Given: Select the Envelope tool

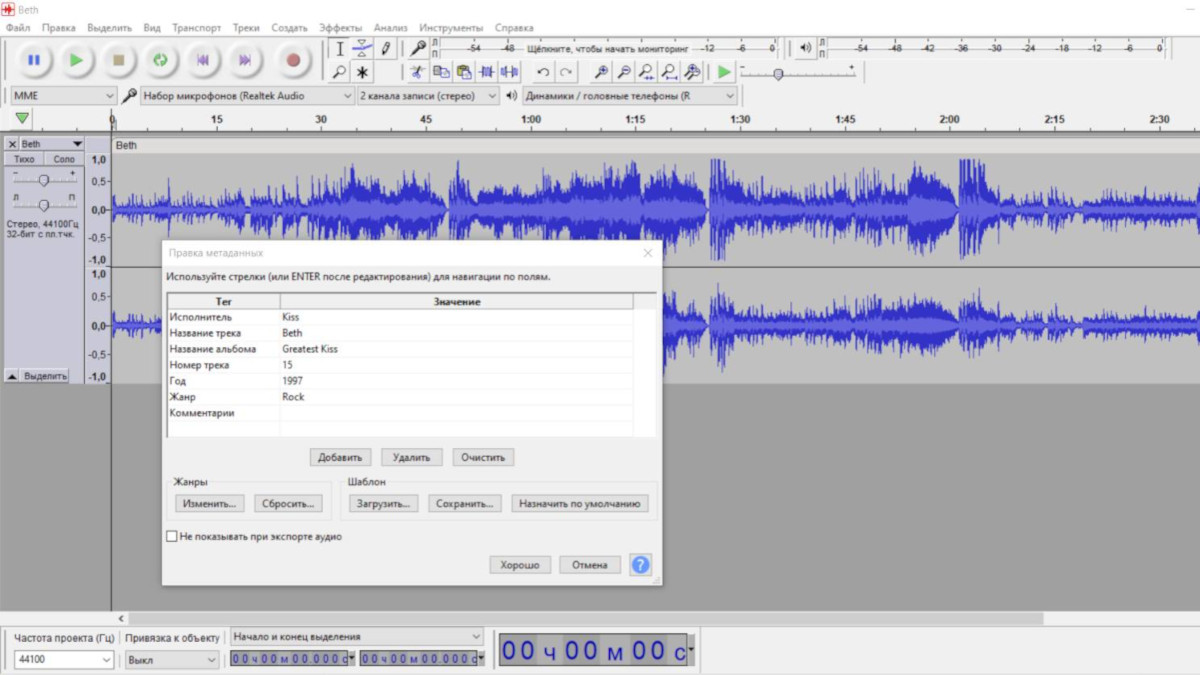Looking at the screenshot, I should pos(362,48).
